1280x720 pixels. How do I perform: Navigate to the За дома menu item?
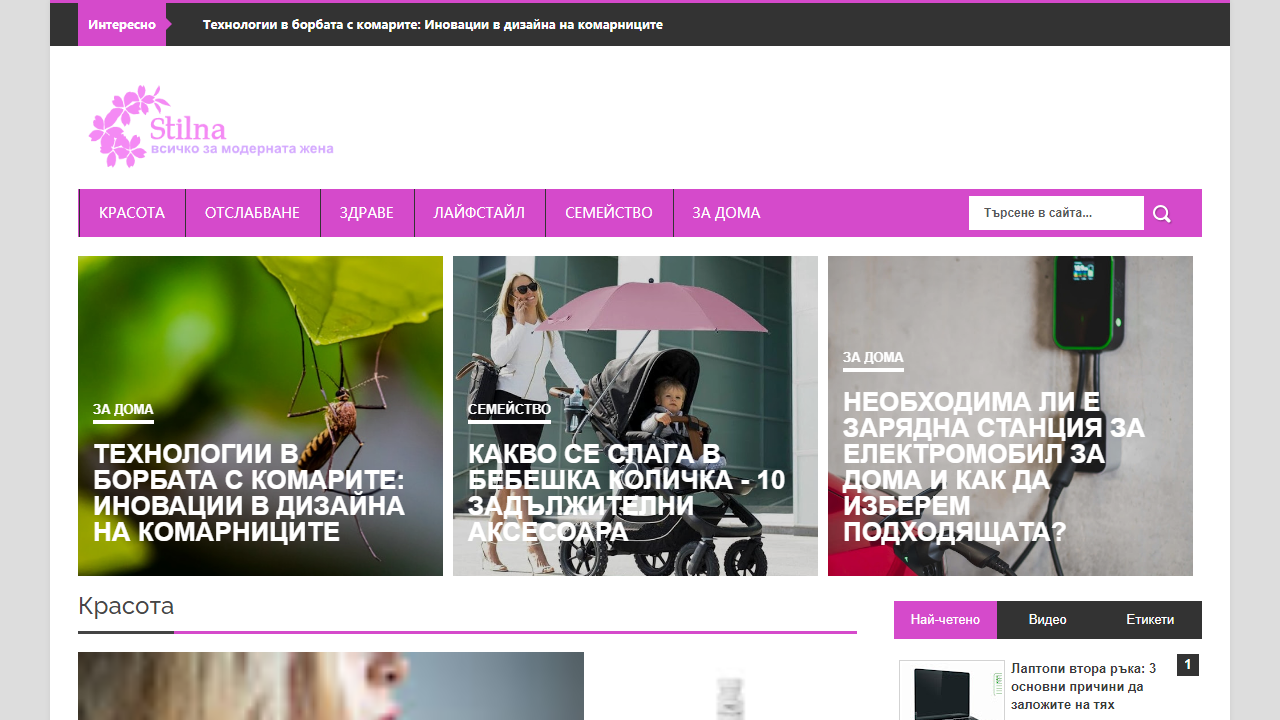(x=726, y=213)
